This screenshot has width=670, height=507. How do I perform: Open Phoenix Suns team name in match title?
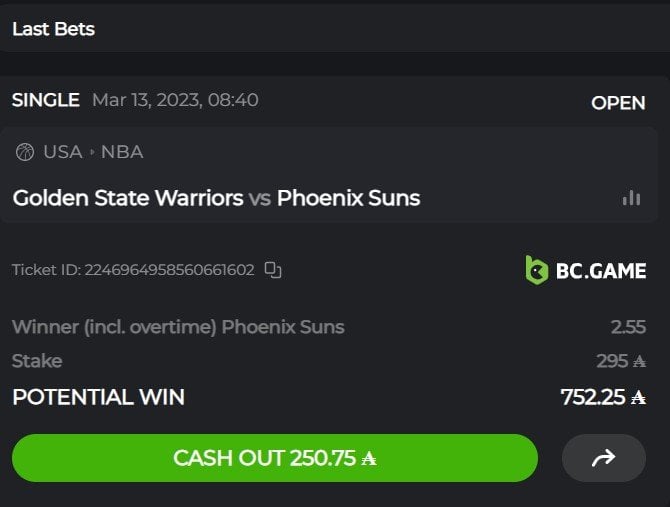coord(348,198)
